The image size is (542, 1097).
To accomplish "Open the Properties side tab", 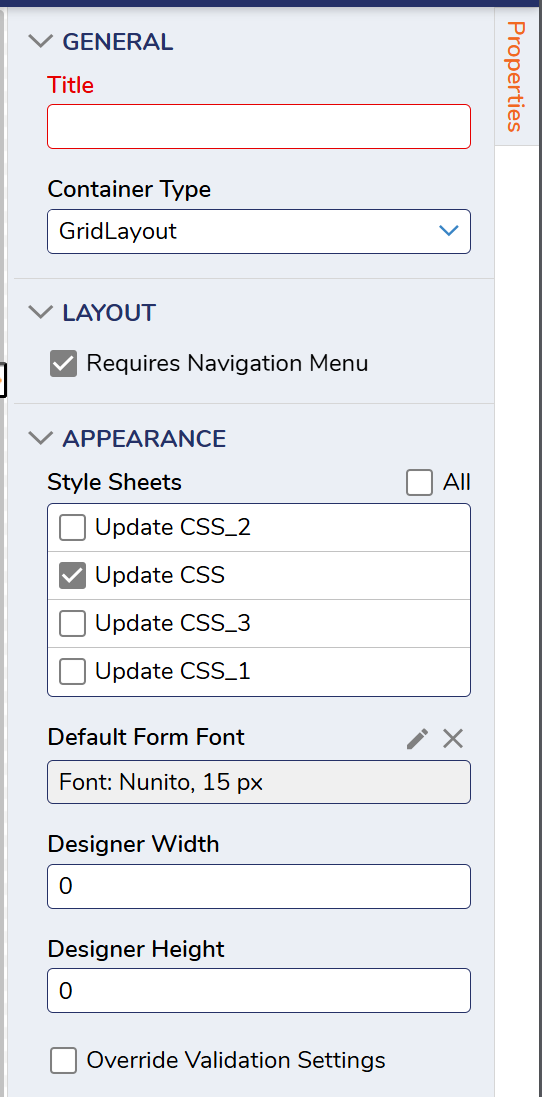I will click(515, 76).
